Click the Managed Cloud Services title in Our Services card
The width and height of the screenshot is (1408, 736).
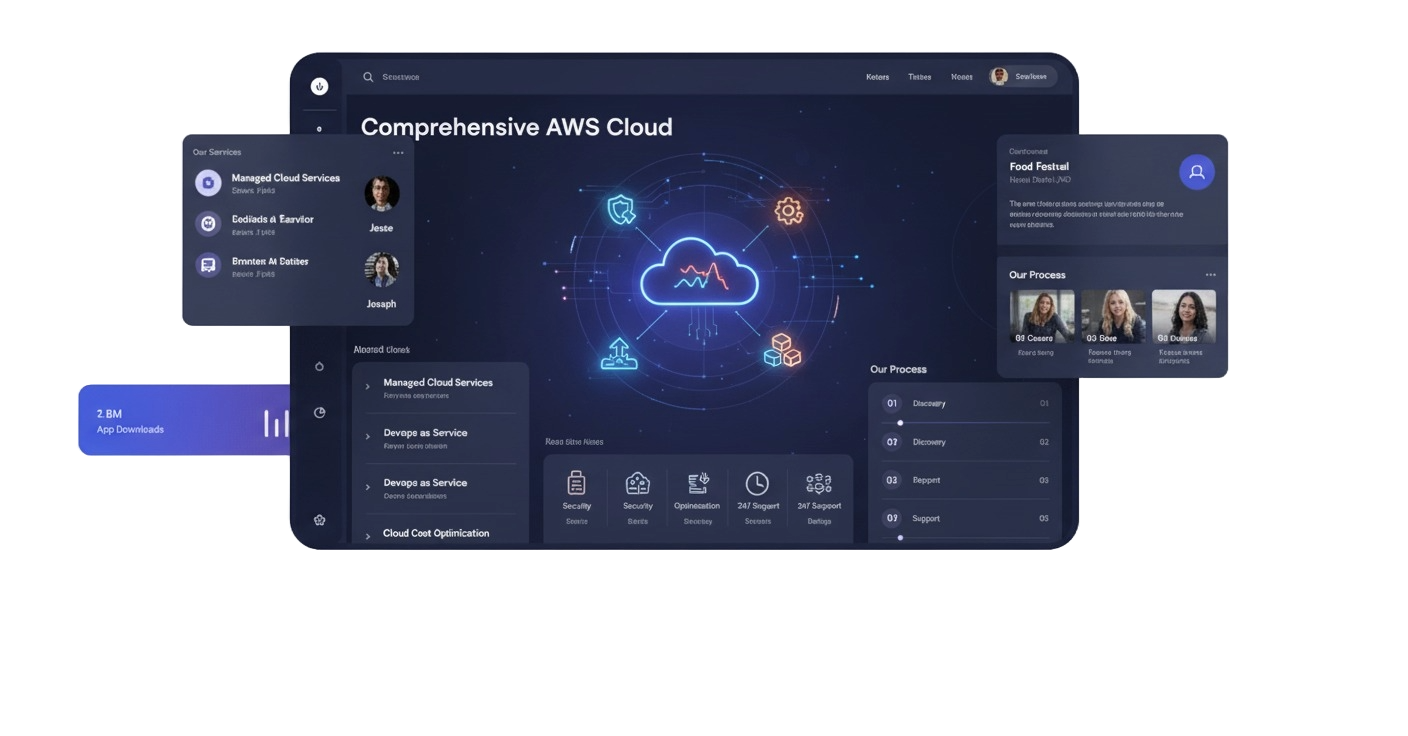click(x=286, y=178)
